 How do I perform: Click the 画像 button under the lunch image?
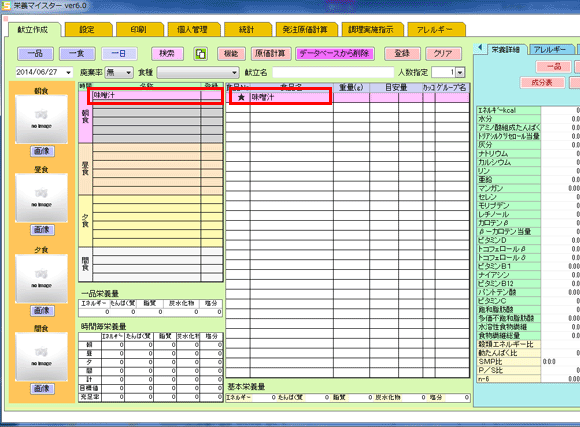click(x=42, y=230)
